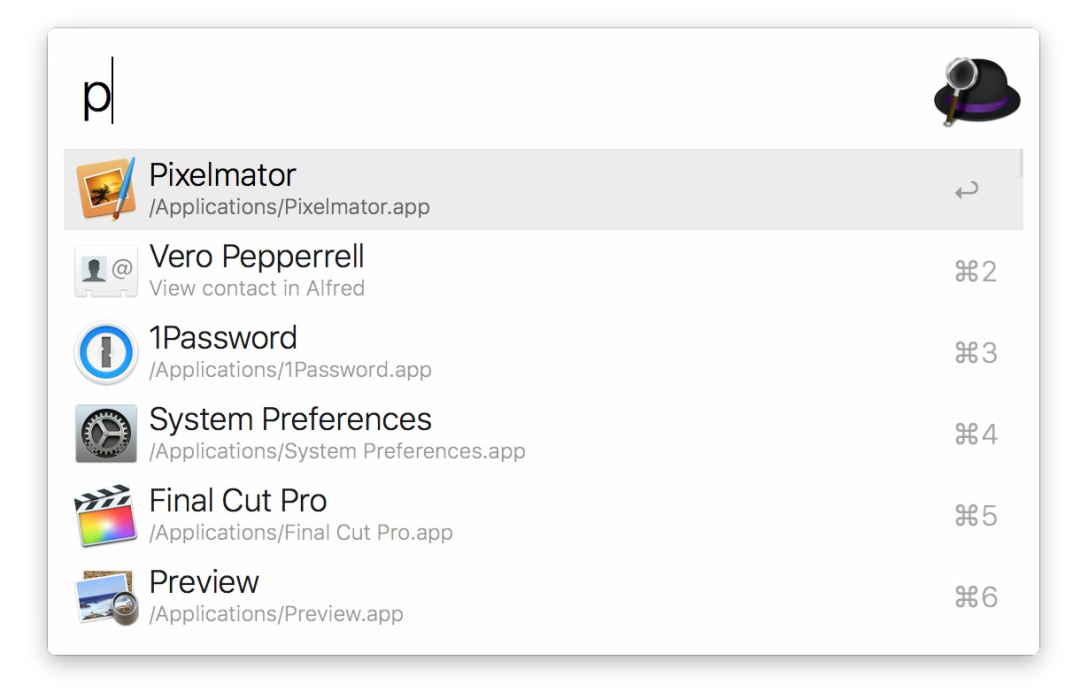Open Preview from the results list
The height and width of the screenshot is (692, 1080).
(204, 582)
